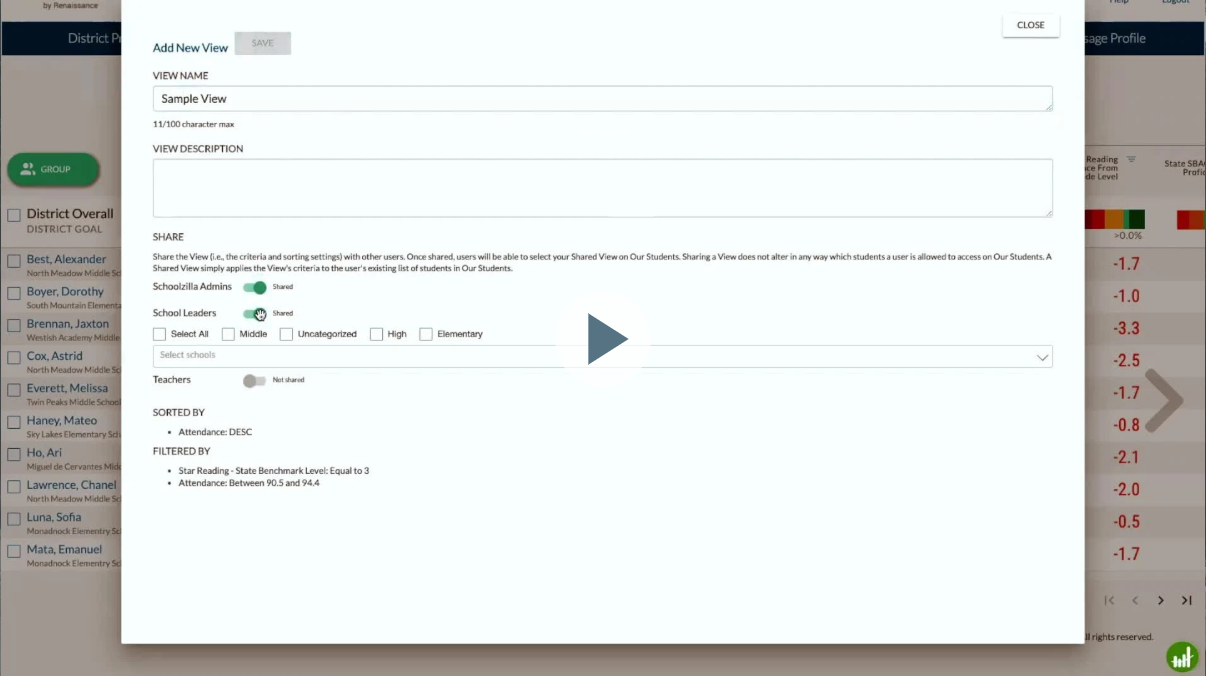Click the -0.8 score cell
Image resolution: width=1206 pixels, height=676 pixels.
click(x=1126, y=425)
